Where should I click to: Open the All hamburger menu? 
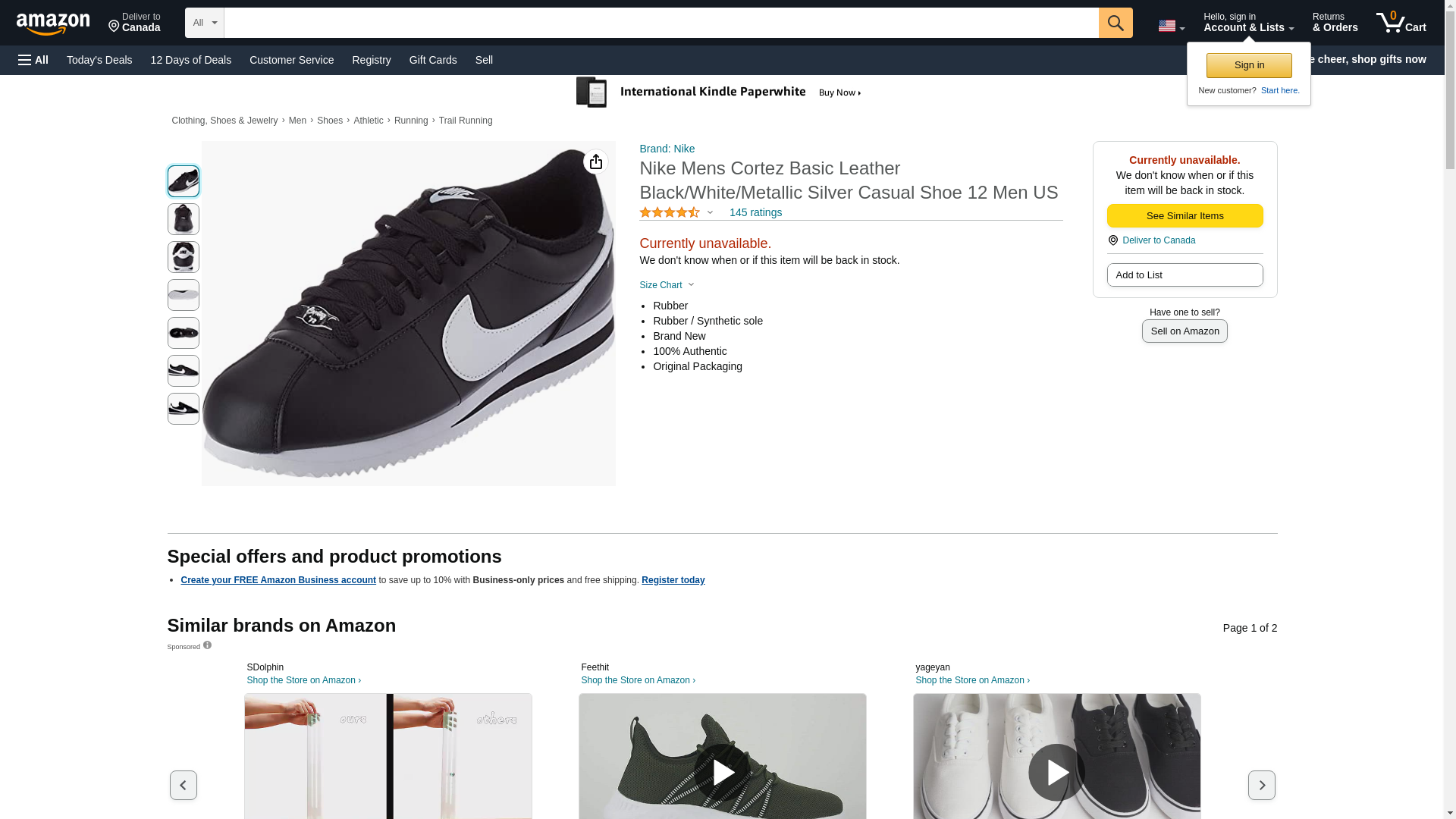tap(33, 60)
